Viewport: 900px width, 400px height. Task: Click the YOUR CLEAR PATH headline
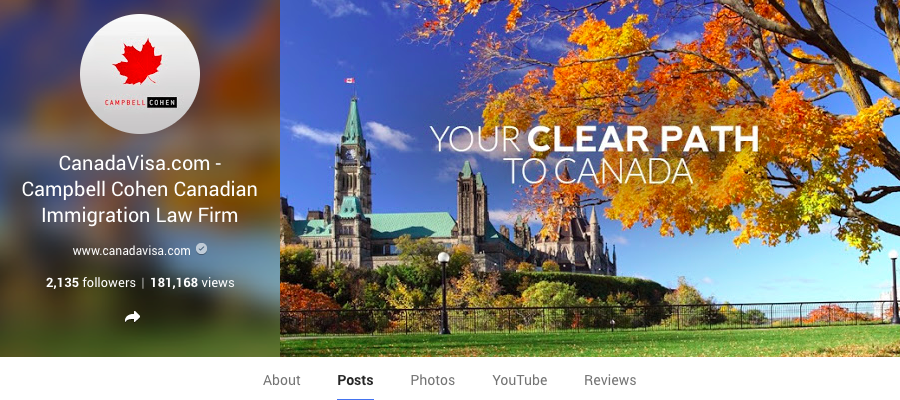point(594,139)
